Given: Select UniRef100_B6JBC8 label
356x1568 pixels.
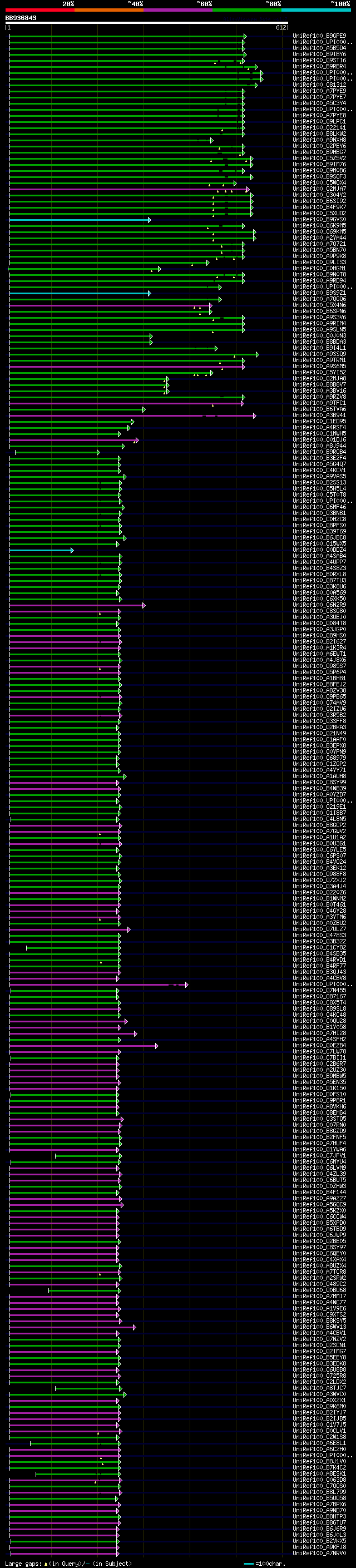Looking at the screenshot, I should click(319, 537).
